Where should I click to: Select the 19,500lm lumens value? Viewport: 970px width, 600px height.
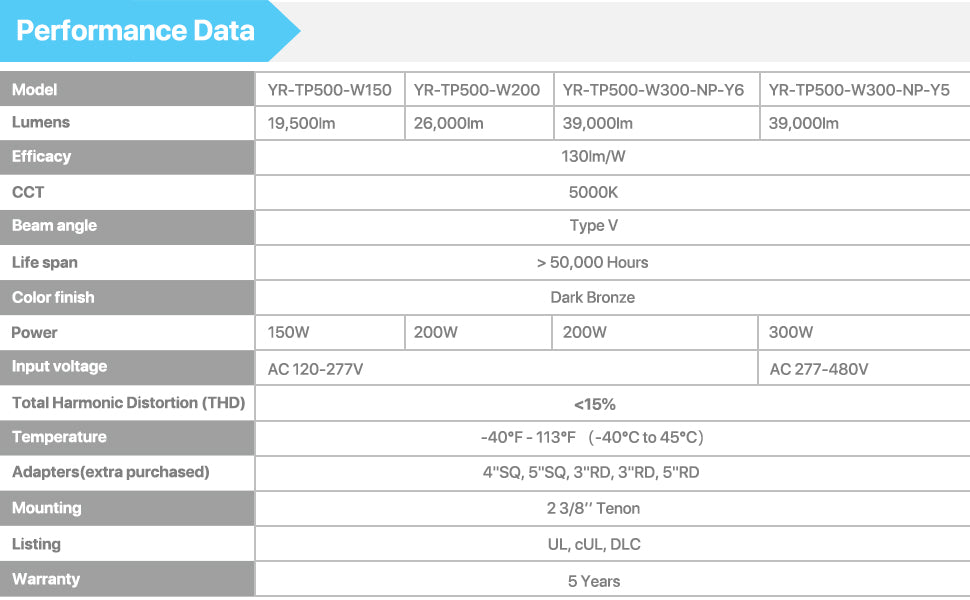pyautogui.click(x=301, y=123)
